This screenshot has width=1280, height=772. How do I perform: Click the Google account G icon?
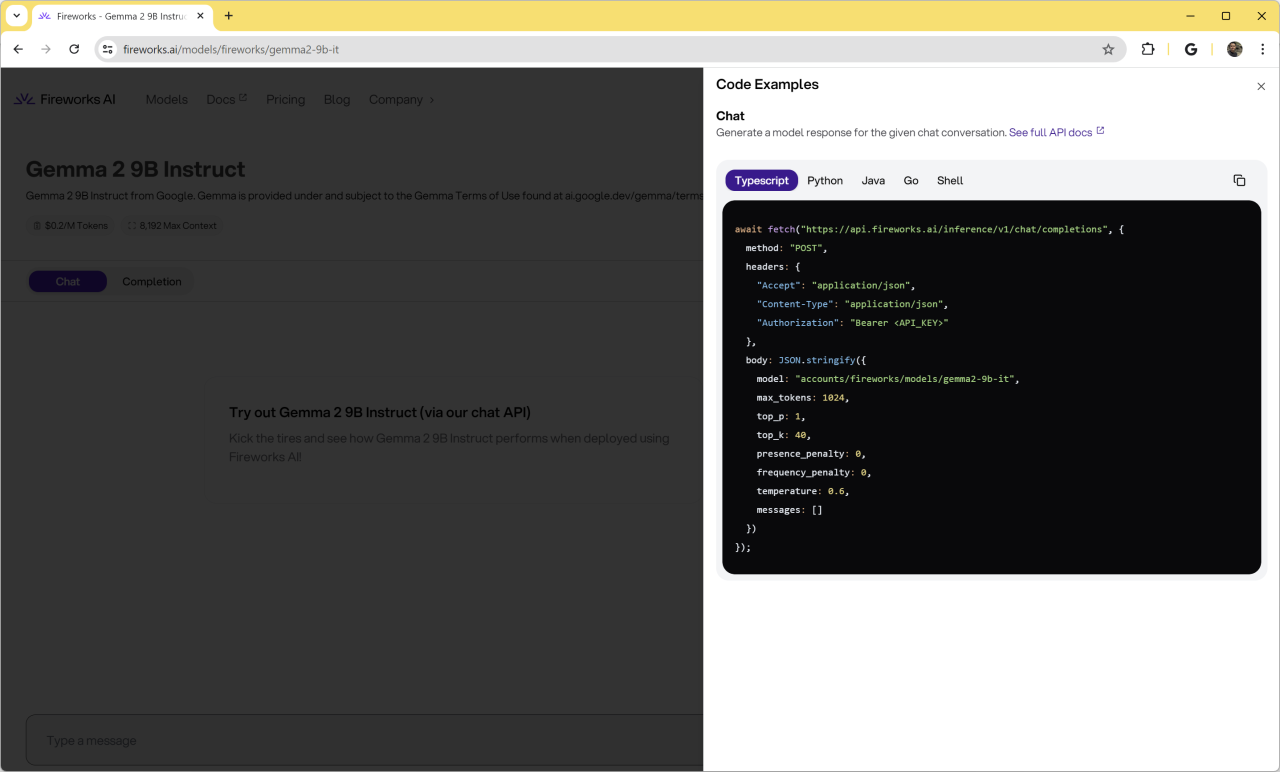click(1191, 49)
